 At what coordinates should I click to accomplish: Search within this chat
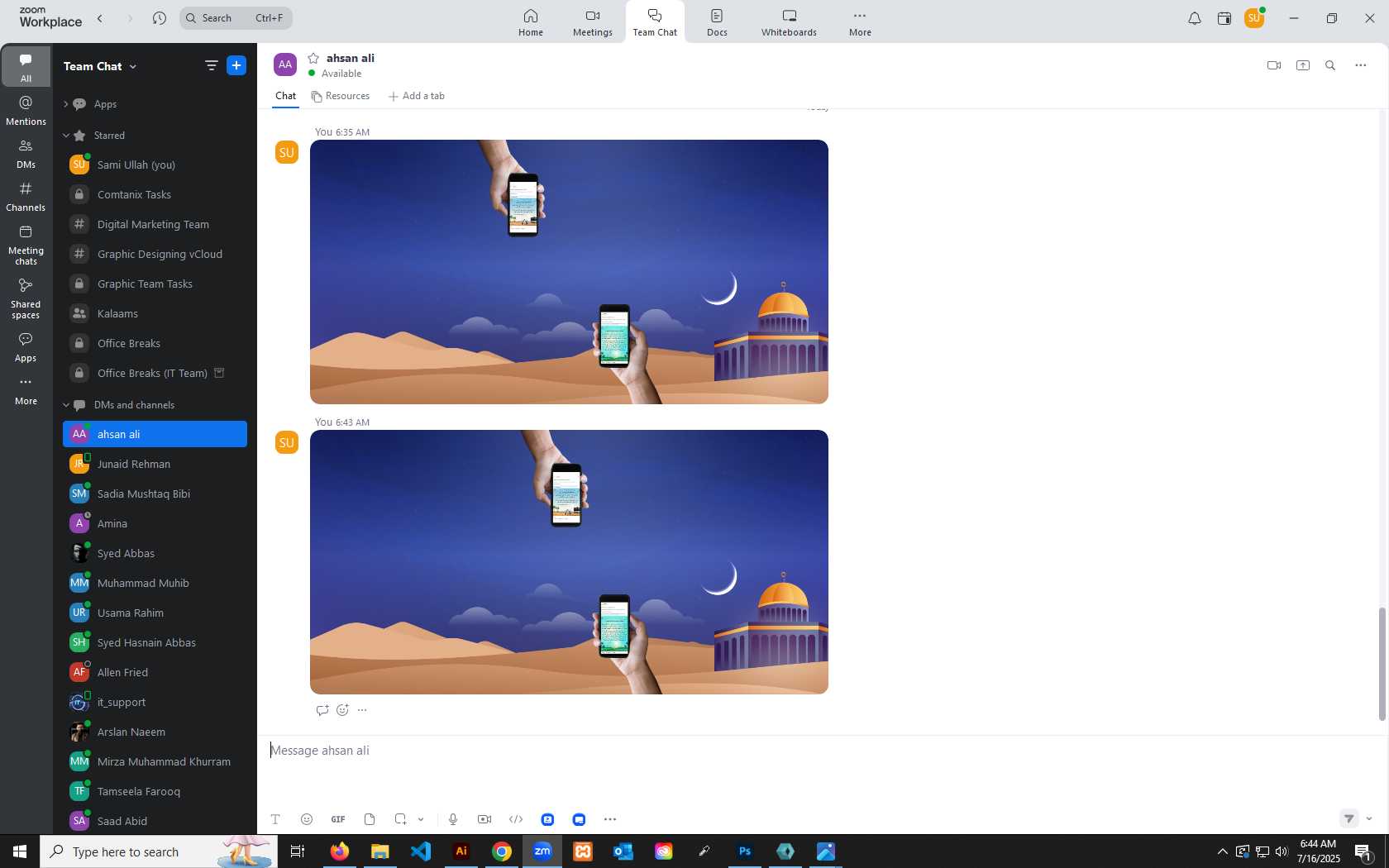[1330, 65]
